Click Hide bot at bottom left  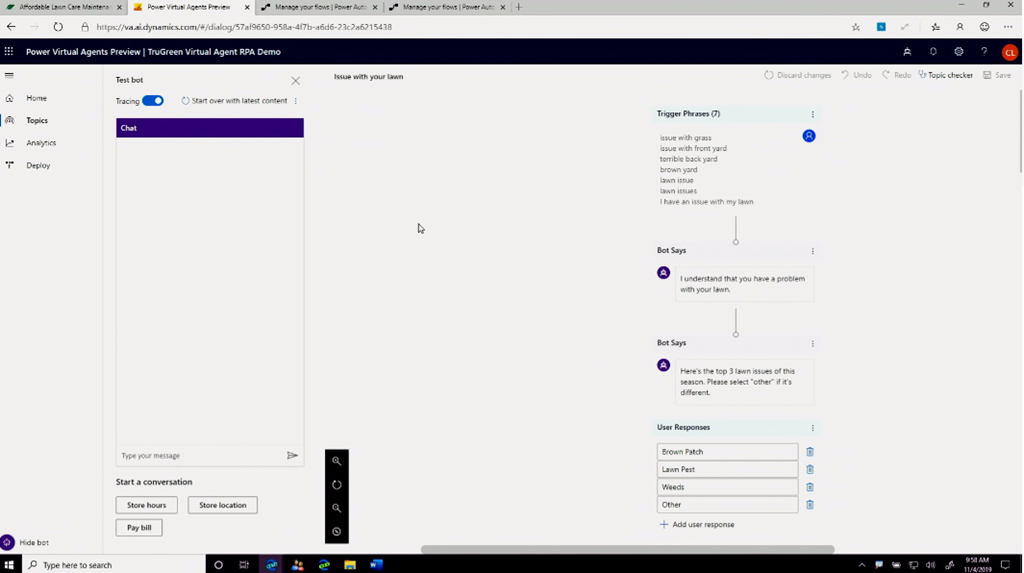pos(25,542)
